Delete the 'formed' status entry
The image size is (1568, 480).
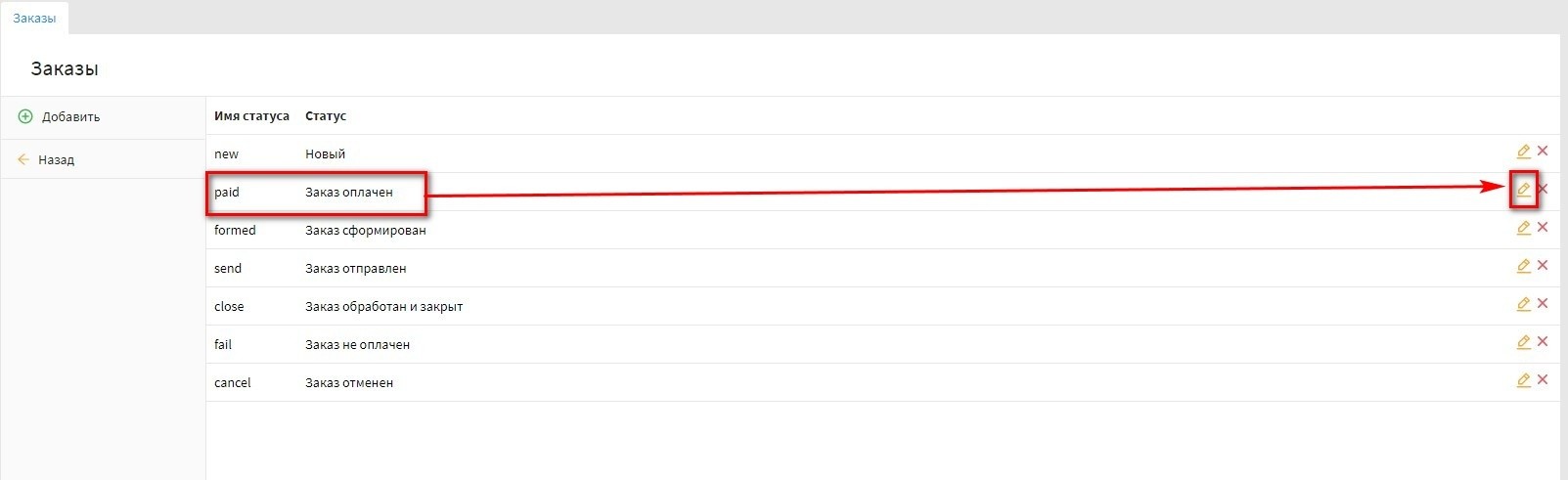pyautogui.click(x=1543, y=227)
